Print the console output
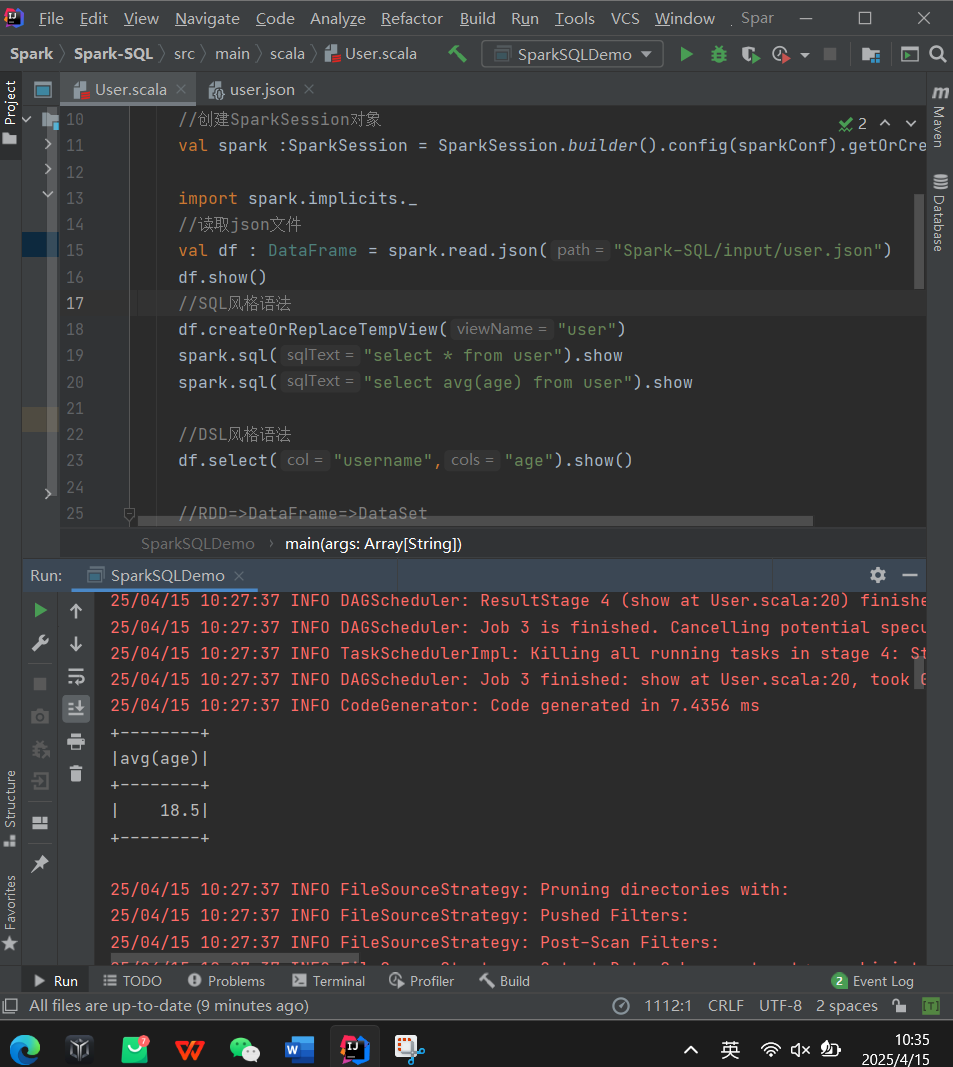Viewport: 953px width, 1067px height. (76, 741)
